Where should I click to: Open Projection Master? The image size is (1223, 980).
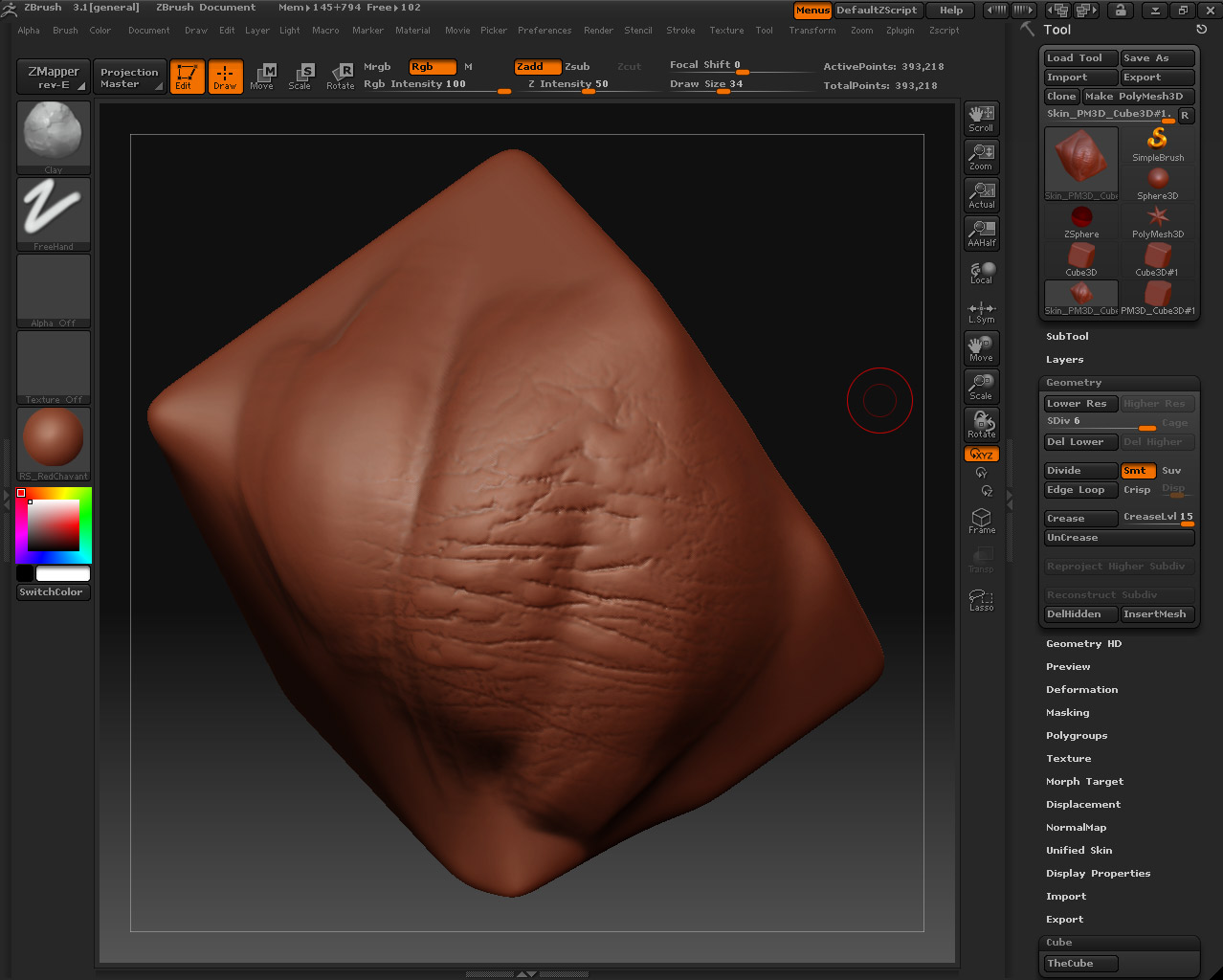[129, 77]
